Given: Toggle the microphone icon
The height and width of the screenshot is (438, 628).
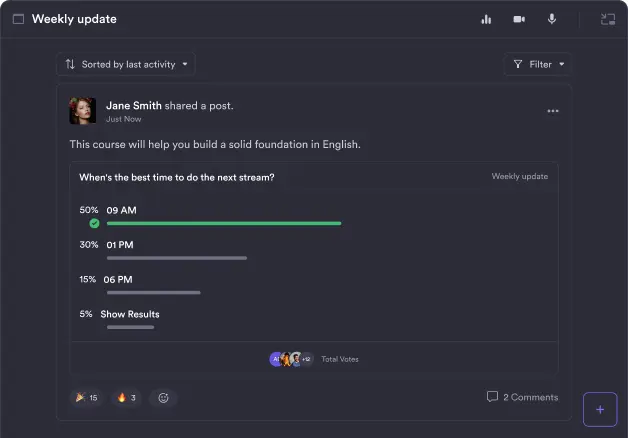Looking at the screenshot, I should pyautogui.click(x=551, y=19).
